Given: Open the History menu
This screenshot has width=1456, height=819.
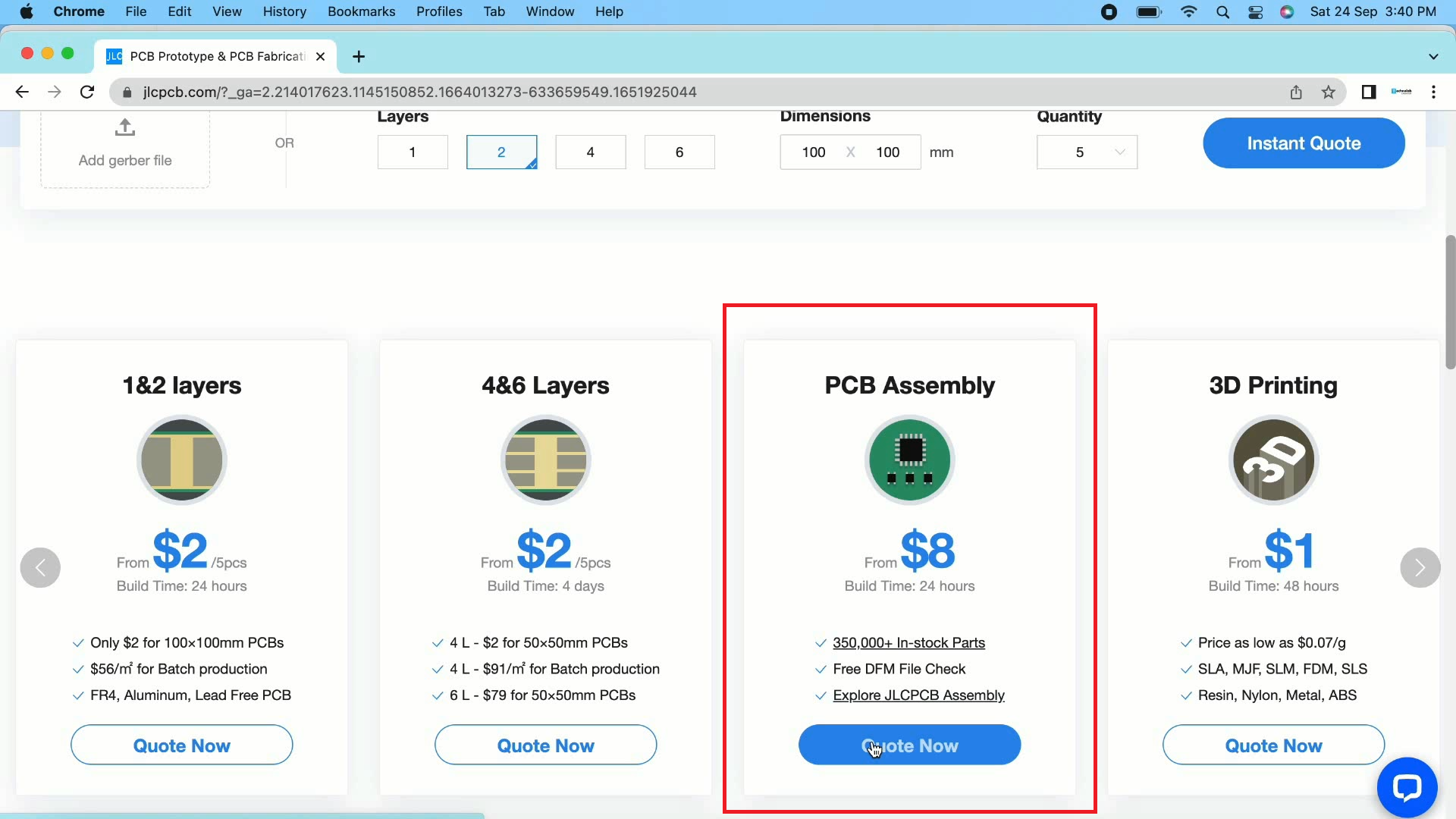Looking at the screenshot, I should [284, 11].
